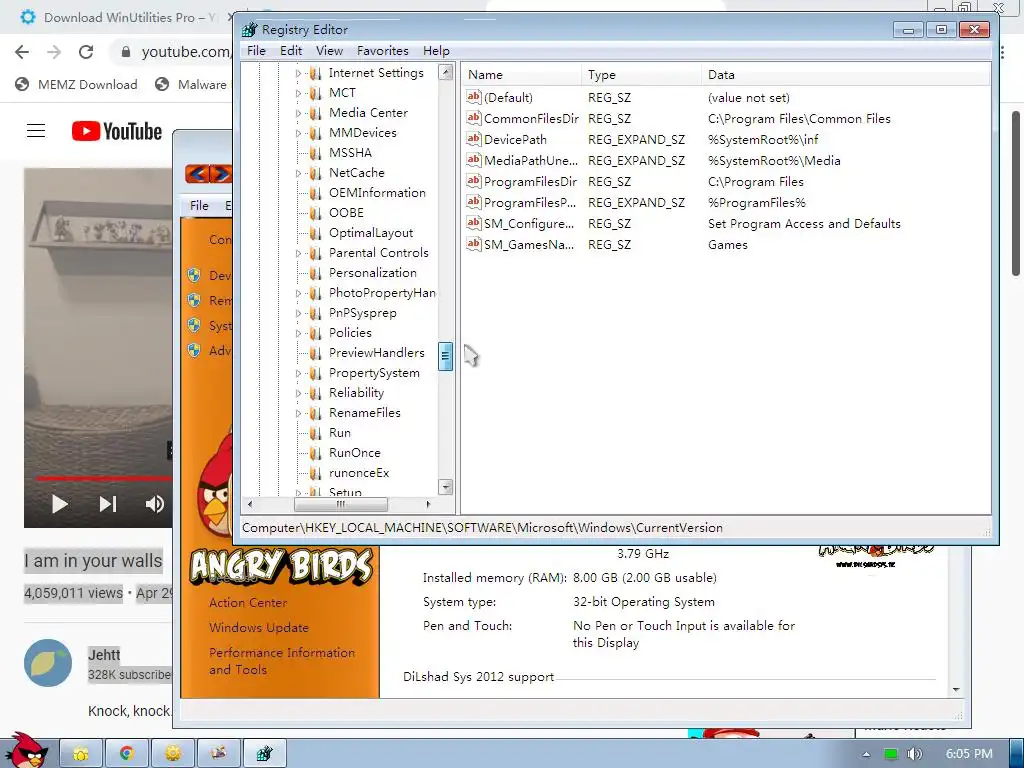Open the YouTube hamburger guide menu
The height and width of the screenshot is (768, 1024).
tap(36, 131)
